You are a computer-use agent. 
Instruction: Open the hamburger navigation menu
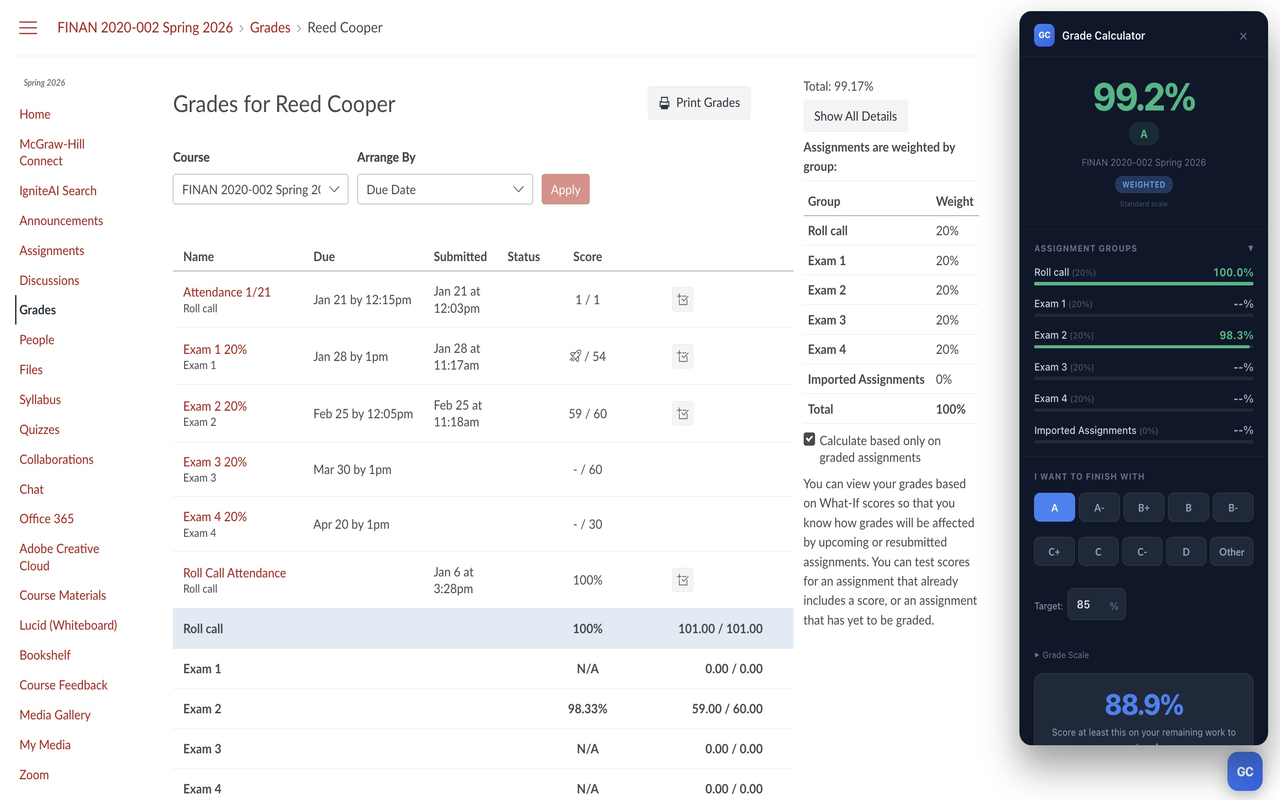(28, 28)
